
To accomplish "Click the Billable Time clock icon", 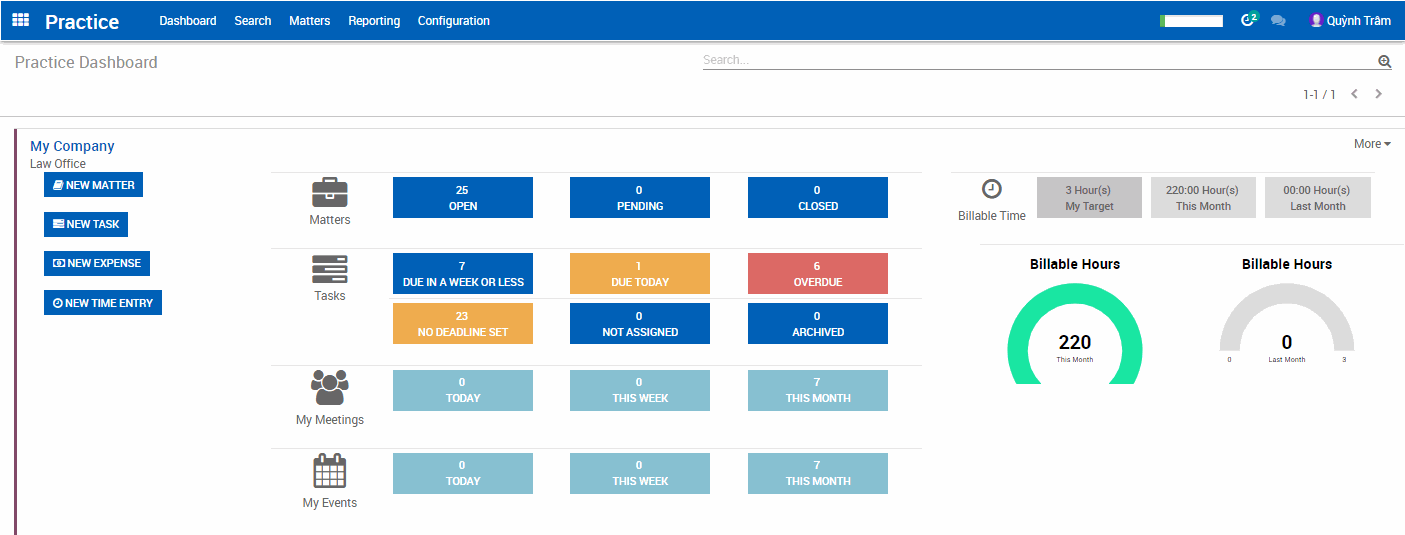I will 992,189.
